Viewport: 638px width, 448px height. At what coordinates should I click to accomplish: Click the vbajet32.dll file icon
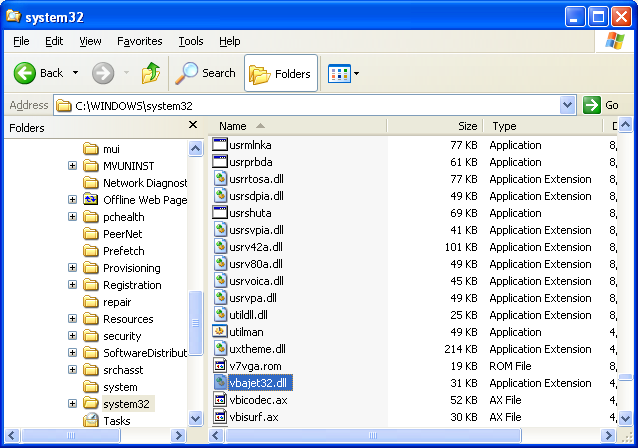click(220, 382)
